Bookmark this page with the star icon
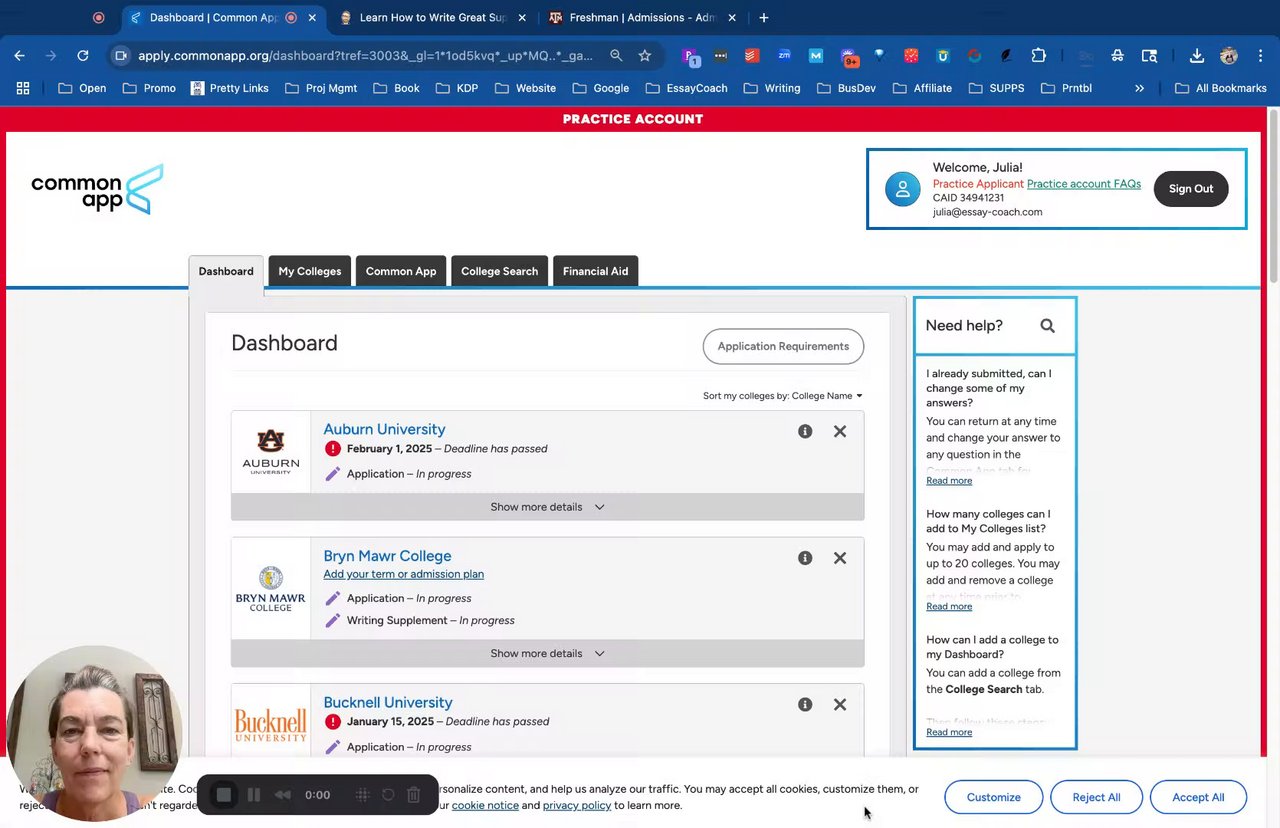Viewport: 1280px width, 828px height. click(645, 56)
